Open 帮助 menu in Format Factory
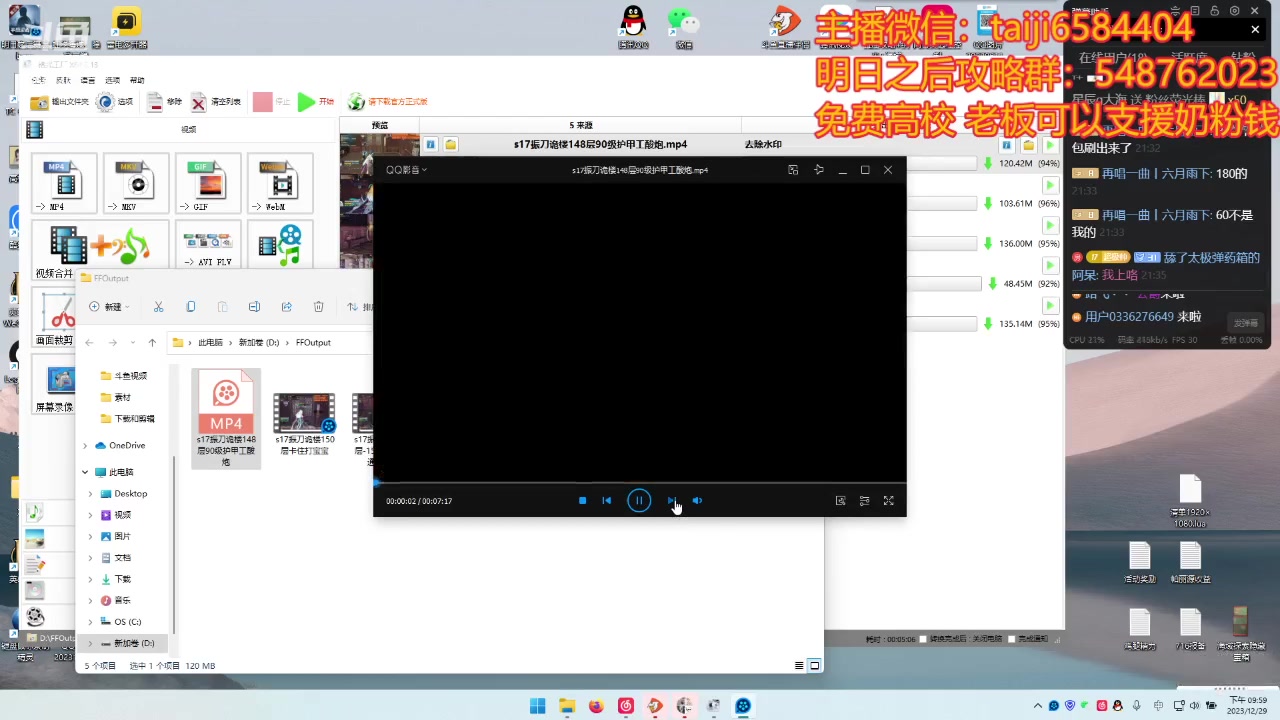This screenshot has height=720, width=1280. [x=137, y=80]
